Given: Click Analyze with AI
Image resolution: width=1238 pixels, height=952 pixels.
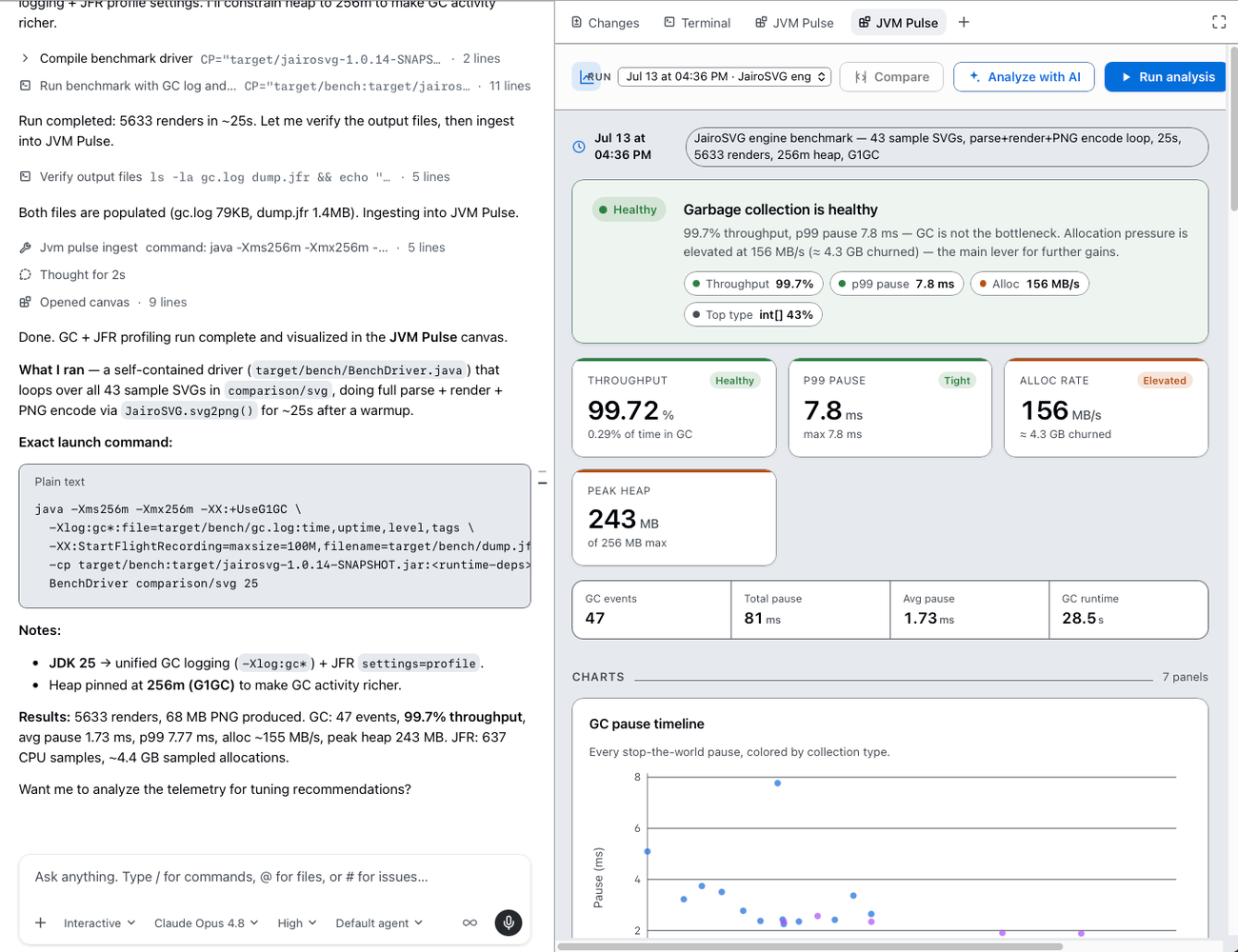Looking at the screenshot, I should (x=1024, y=77).
